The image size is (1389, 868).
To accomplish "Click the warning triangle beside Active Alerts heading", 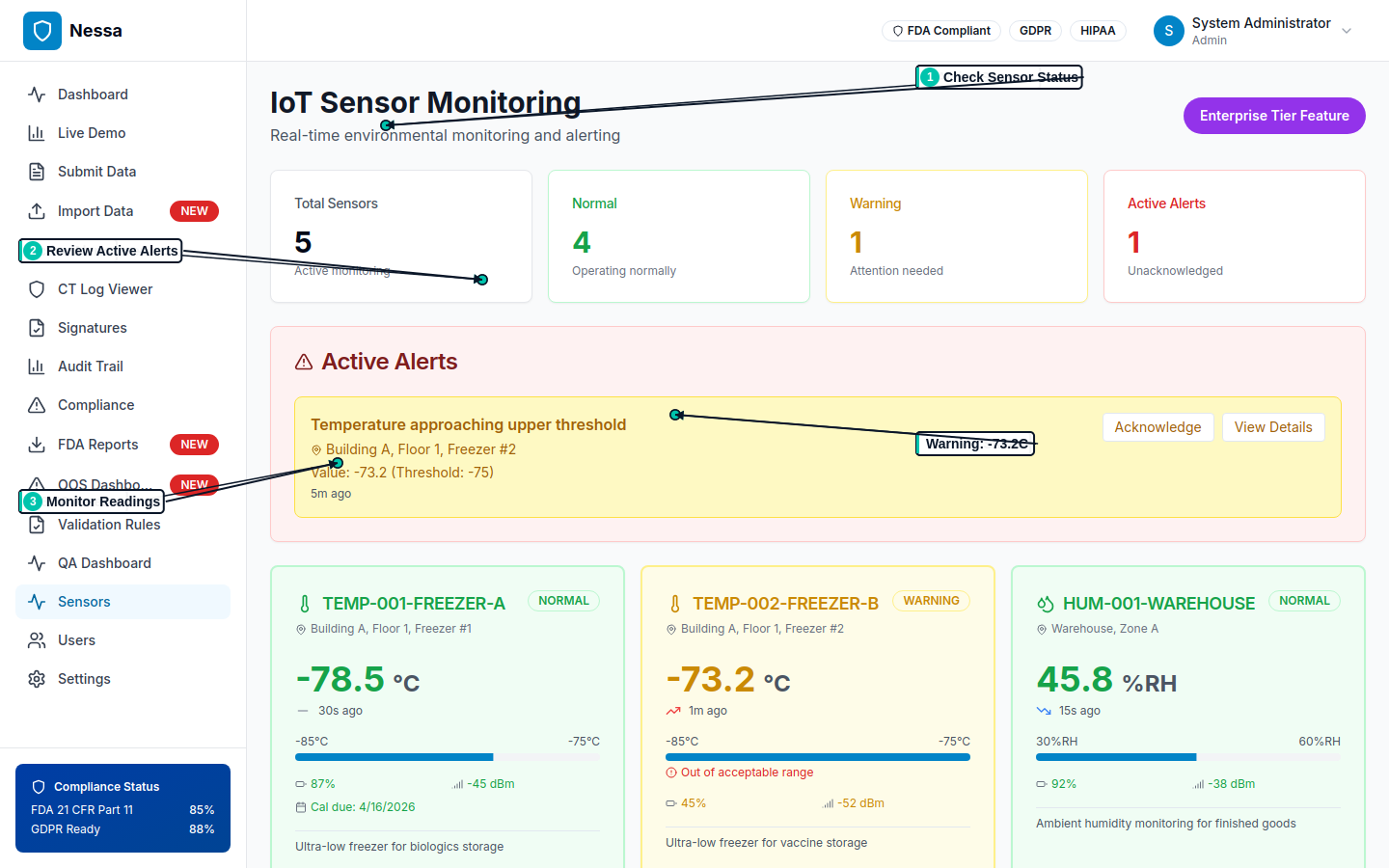I will coord(303,361).
